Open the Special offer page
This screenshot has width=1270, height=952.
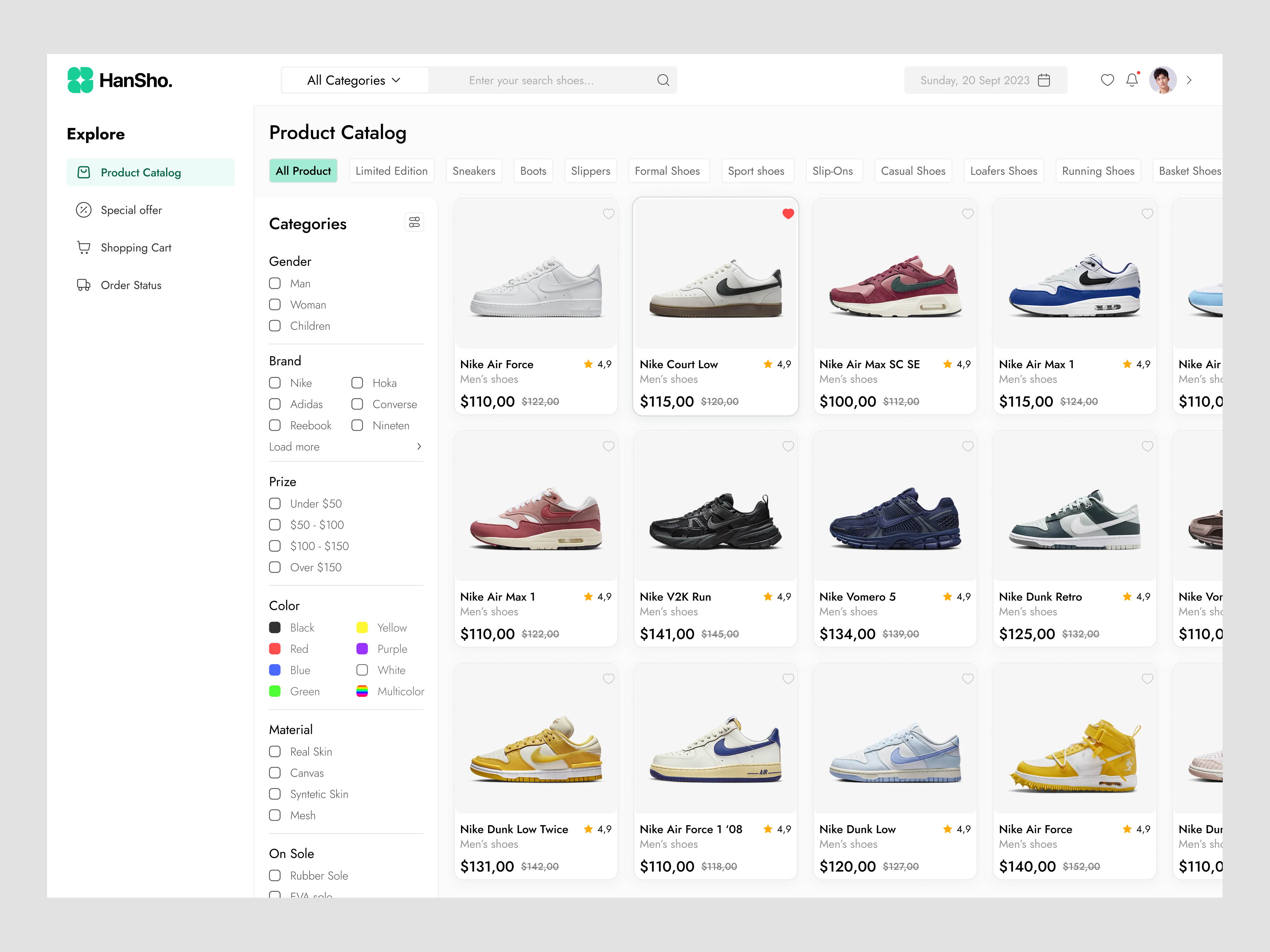(x=131, y=209)
